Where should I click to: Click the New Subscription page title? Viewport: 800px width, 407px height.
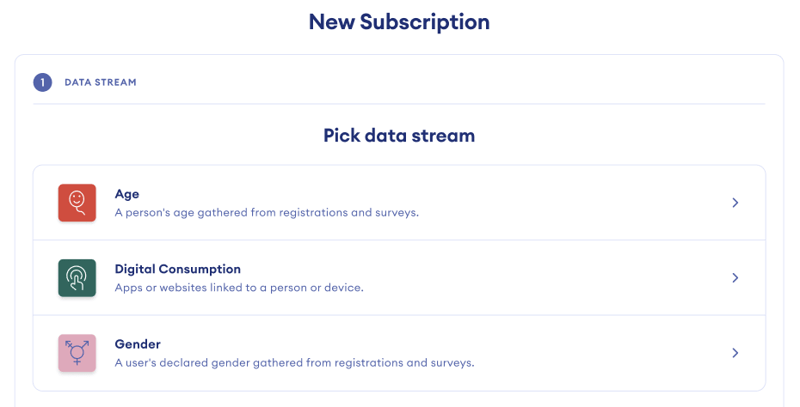[x=399, y=22]
